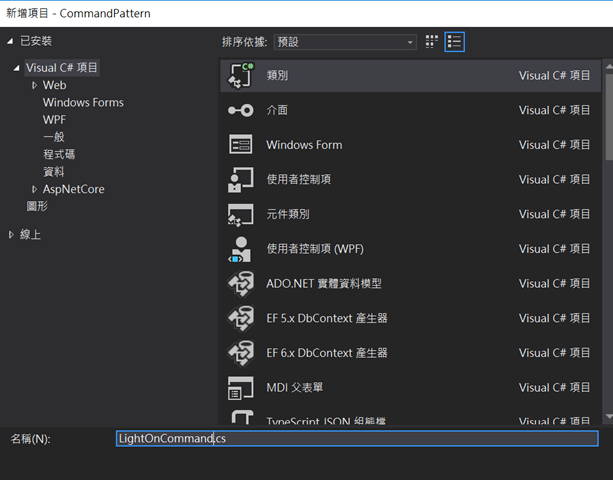Click the scrollbar up arrow
This screenshot has width=613, height=480.
coord(609,66)
